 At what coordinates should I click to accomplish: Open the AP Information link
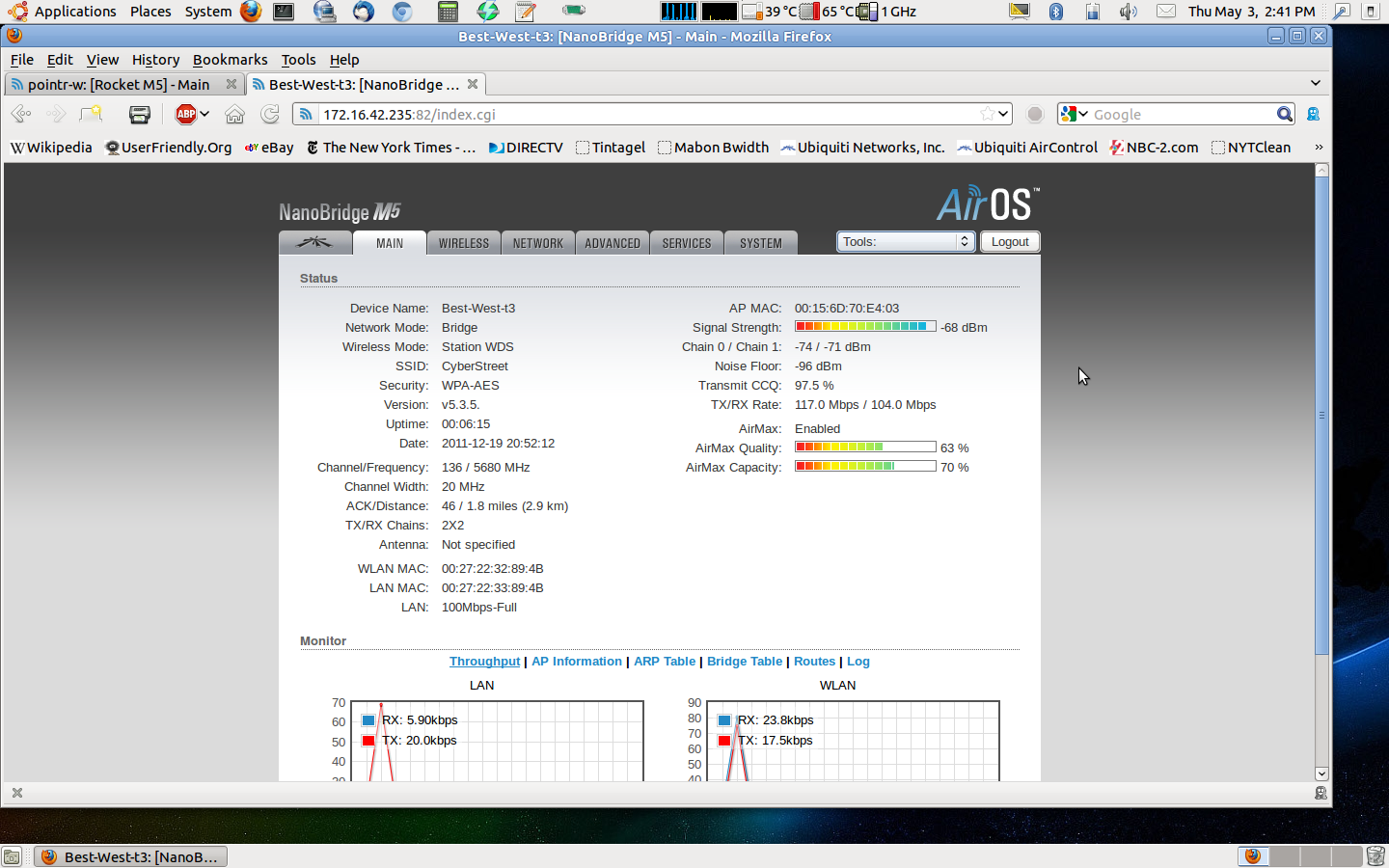click(x=577, y=662)
